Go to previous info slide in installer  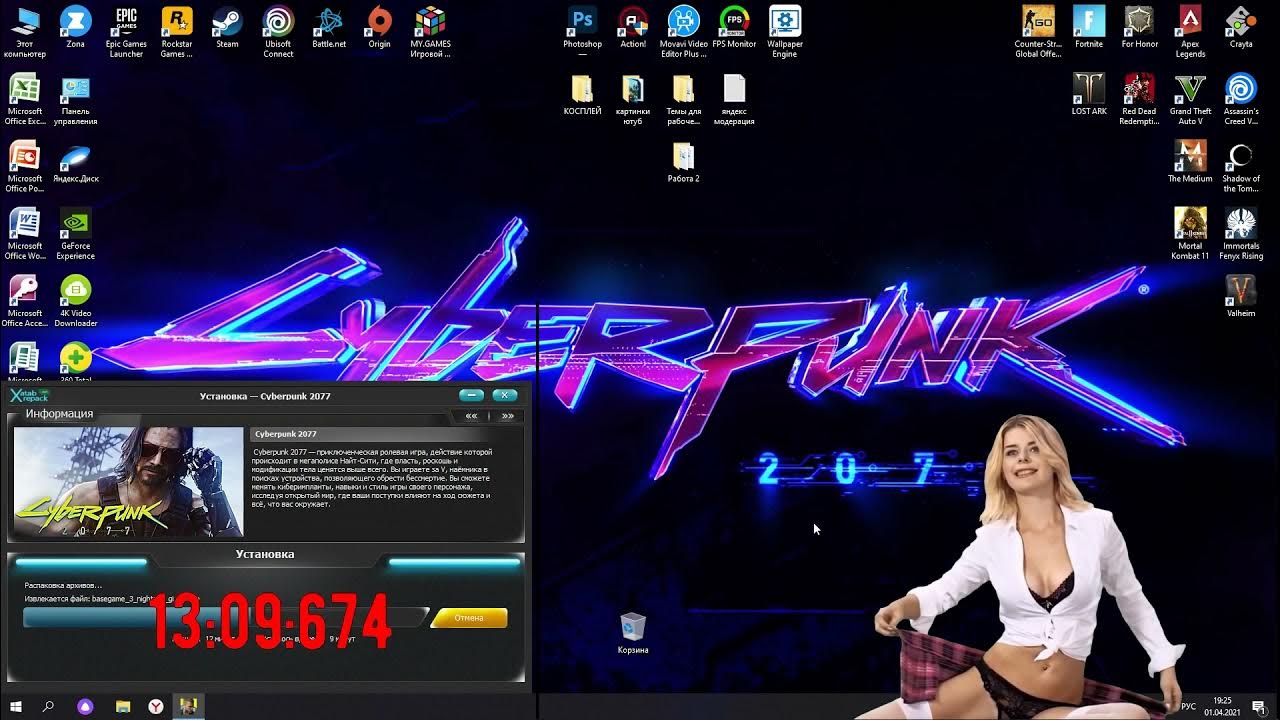pos(471,416)
